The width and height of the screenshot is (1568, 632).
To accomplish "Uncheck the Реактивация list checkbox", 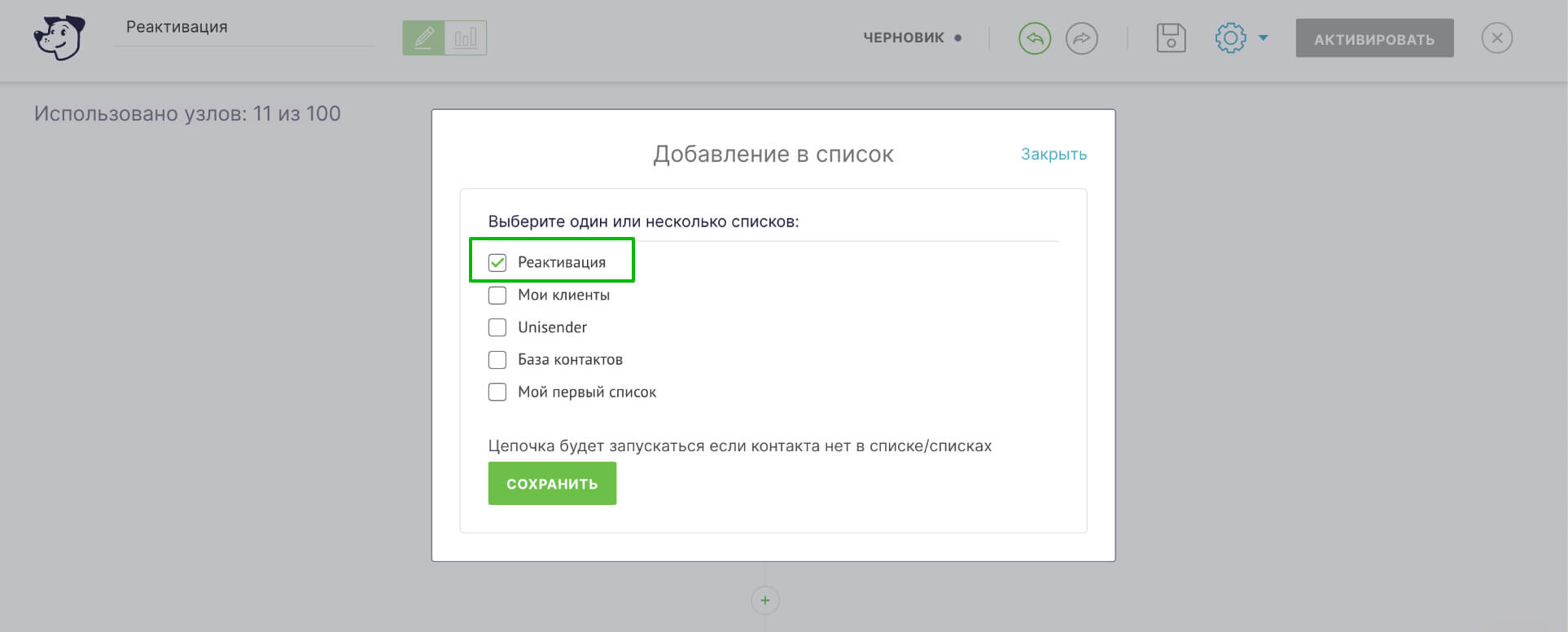I will [497, 262].
